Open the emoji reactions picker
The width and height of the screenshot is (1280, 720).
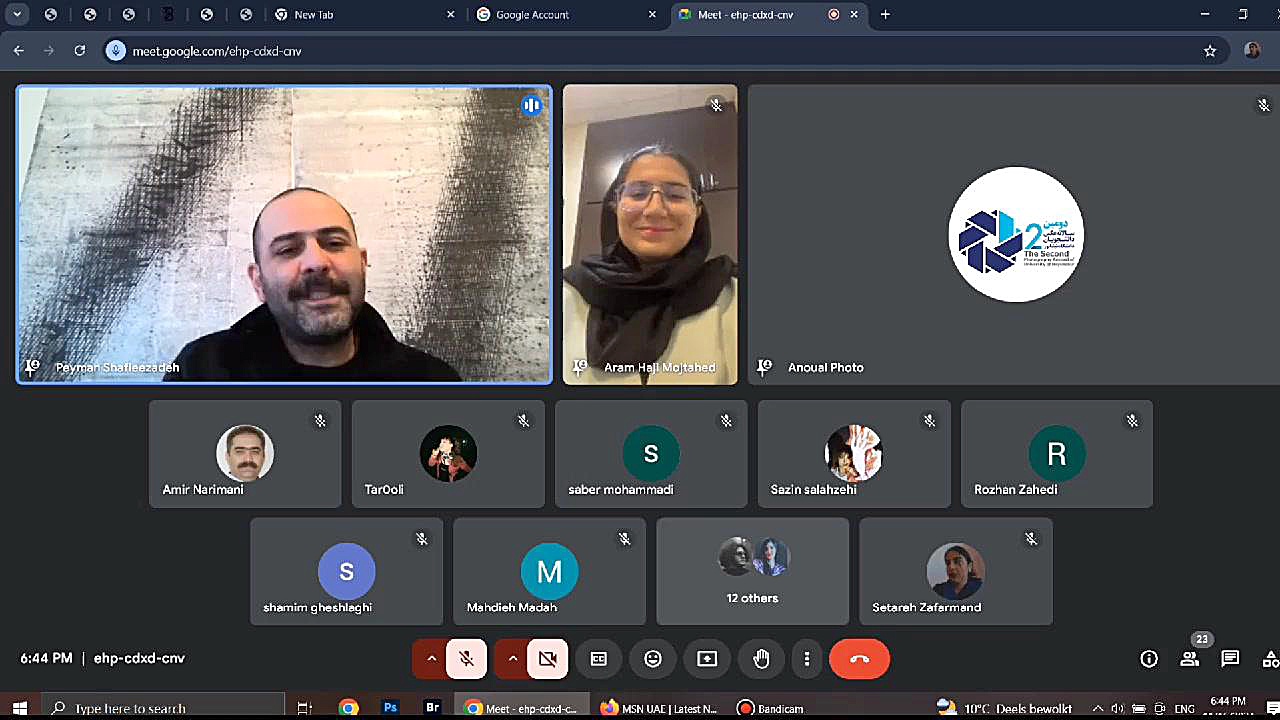point(653,659)
